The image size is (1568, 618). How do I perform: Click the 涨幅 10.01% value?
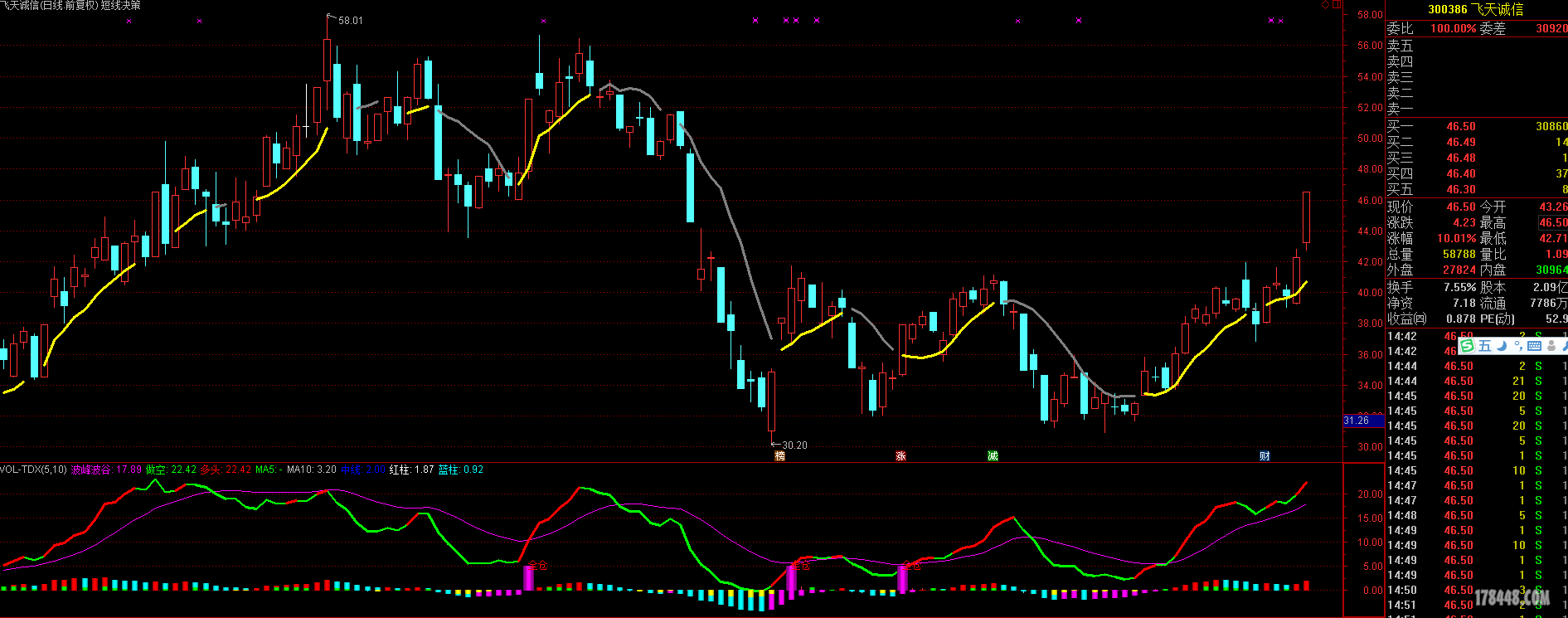[1457, 238]
